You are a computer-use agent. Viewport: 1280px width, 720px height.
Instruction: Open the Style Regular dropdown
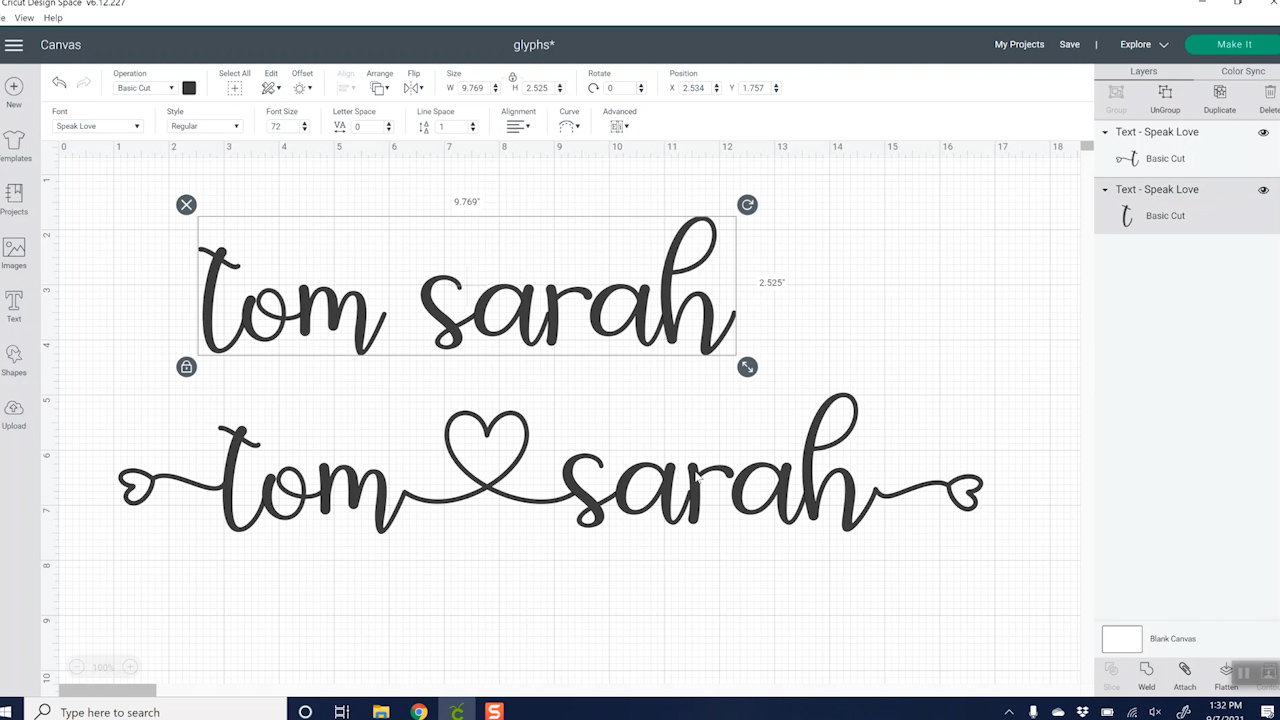(204, 126)
